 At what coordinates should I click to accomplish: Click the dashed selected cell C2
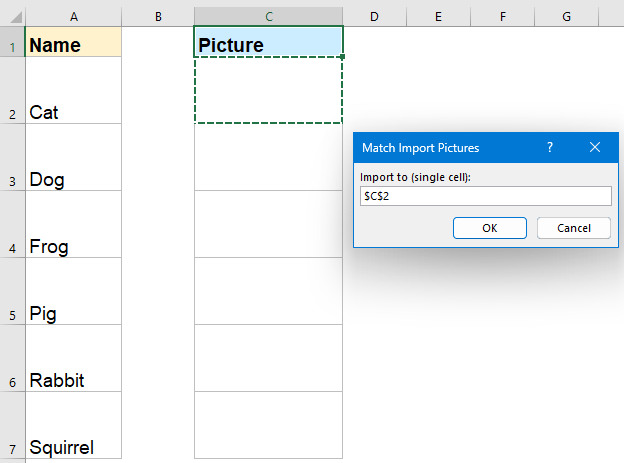click(268, 91)
